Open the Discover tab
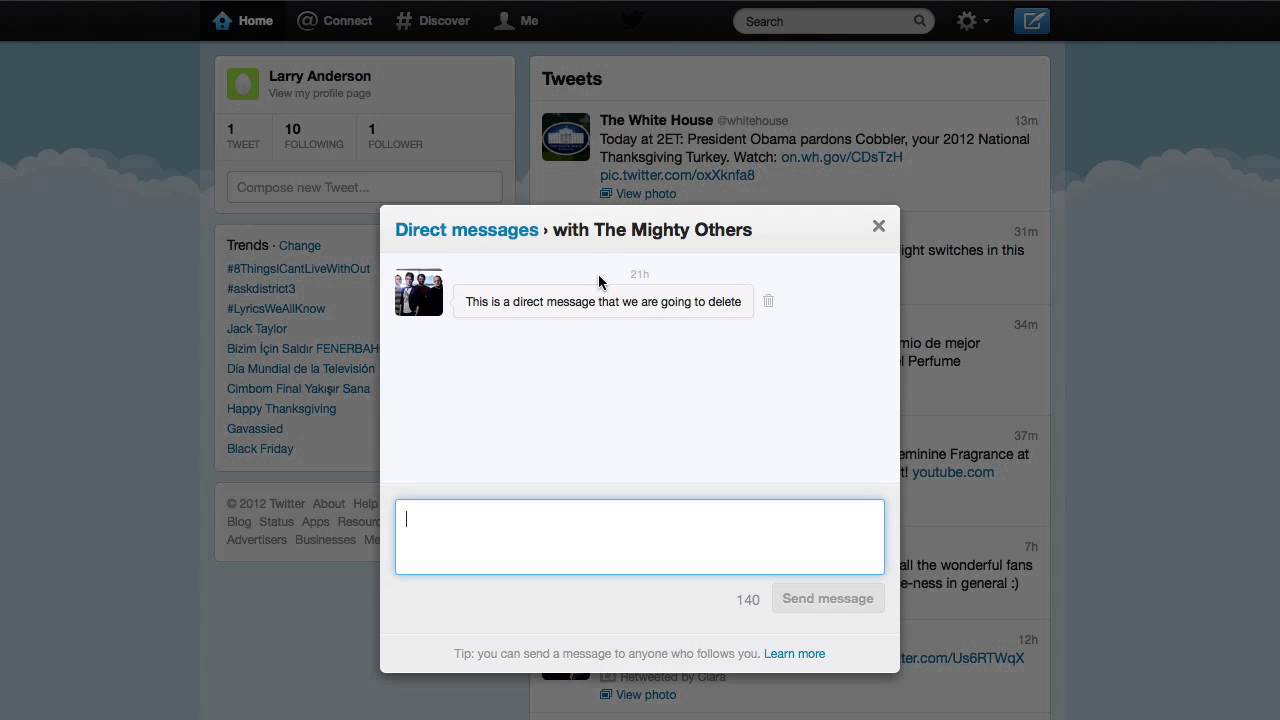The image size is (1280, 720). 432,20
